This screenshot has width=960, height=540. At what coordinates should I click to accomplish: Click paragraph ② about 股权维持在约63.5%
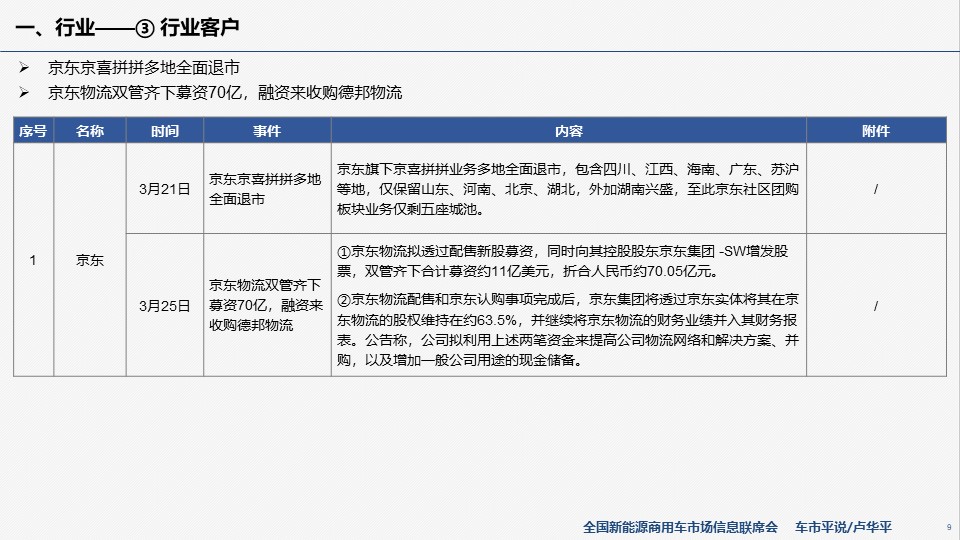[x=568, y=329]
